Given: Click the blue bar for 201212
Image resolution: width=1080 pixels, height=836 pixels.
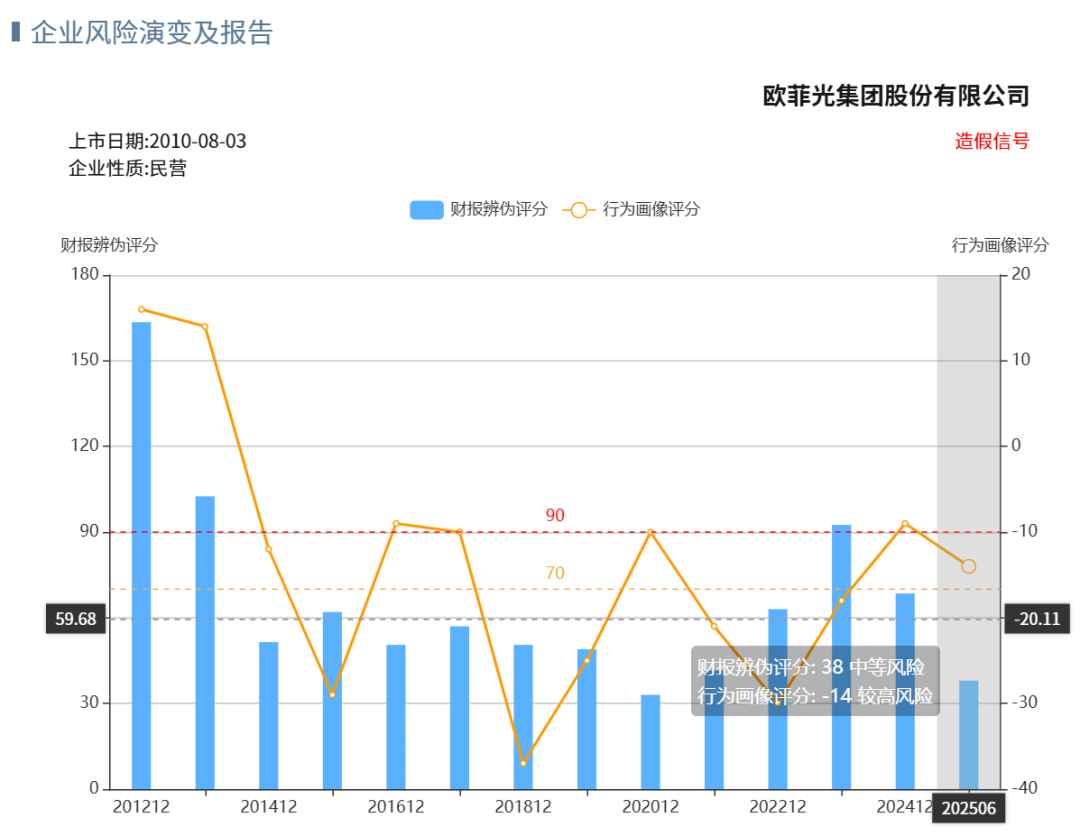Looking at the screenshot, I should [x=141, y=556].
